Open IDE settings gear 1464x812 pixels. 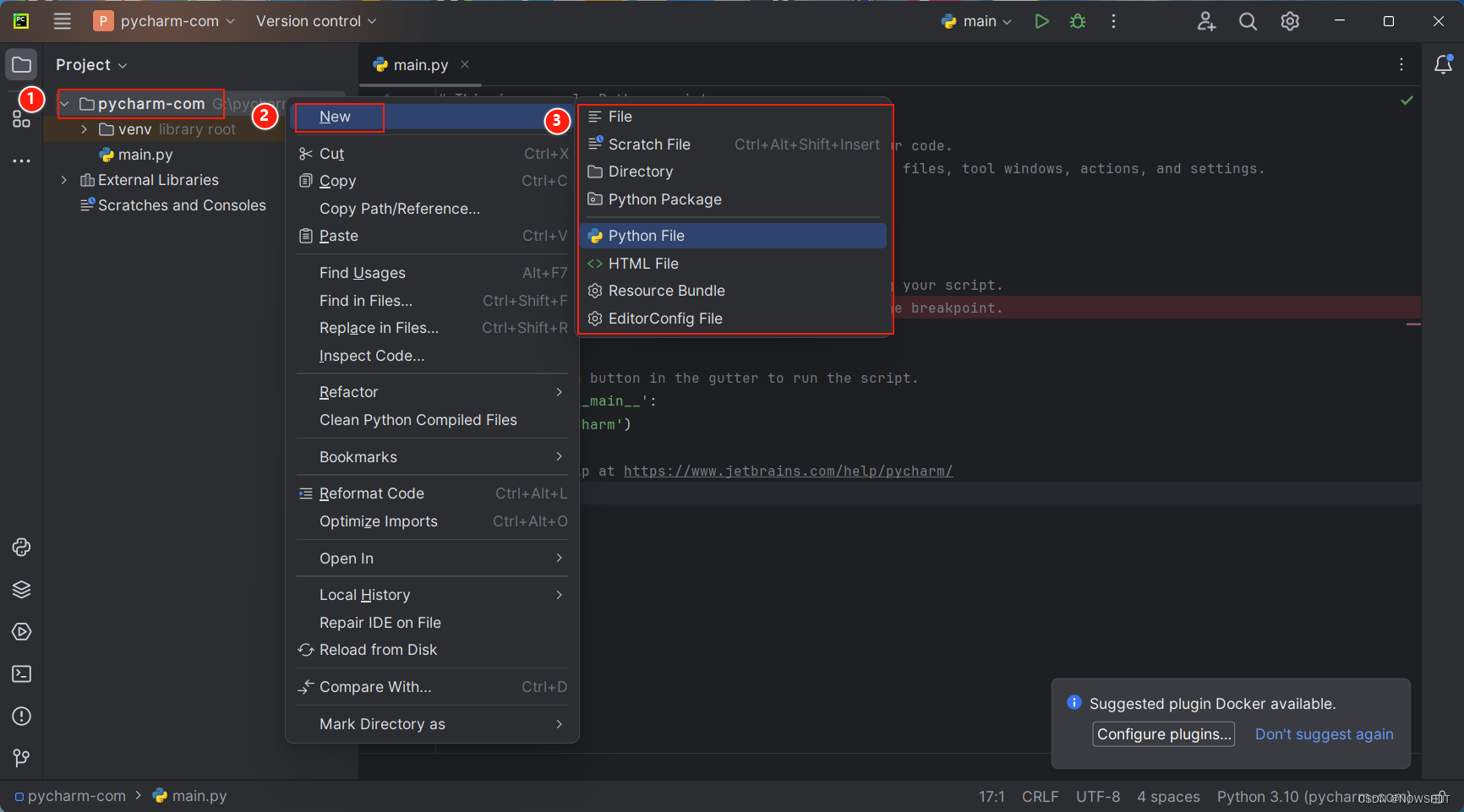[x=1290, y=21]
